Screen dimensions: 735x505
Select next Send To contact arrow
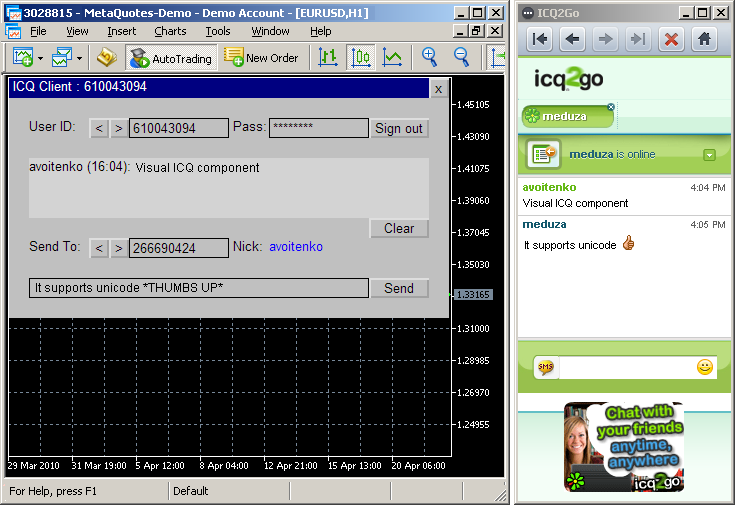click(x=119, y=248)
